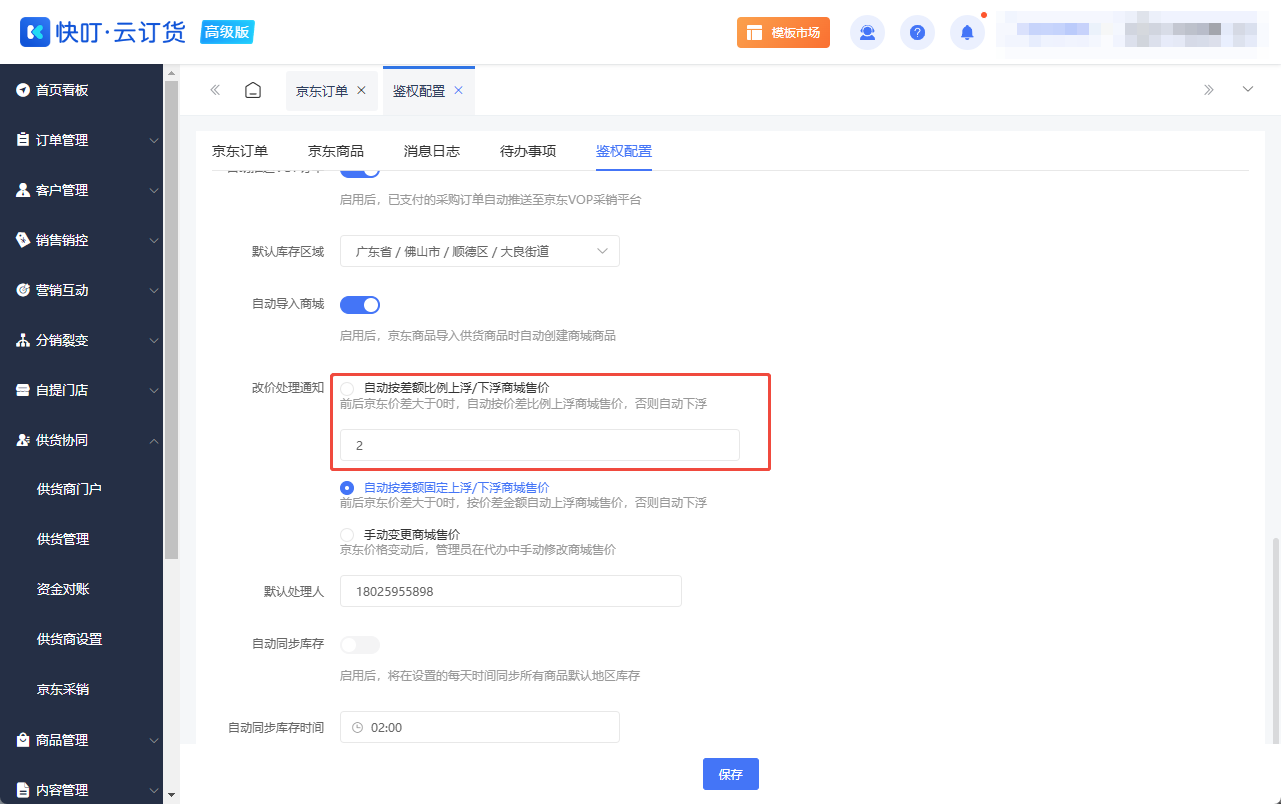
Task: Switch to the 京东订单 sub-tab
Action: (x=240, y=151)
